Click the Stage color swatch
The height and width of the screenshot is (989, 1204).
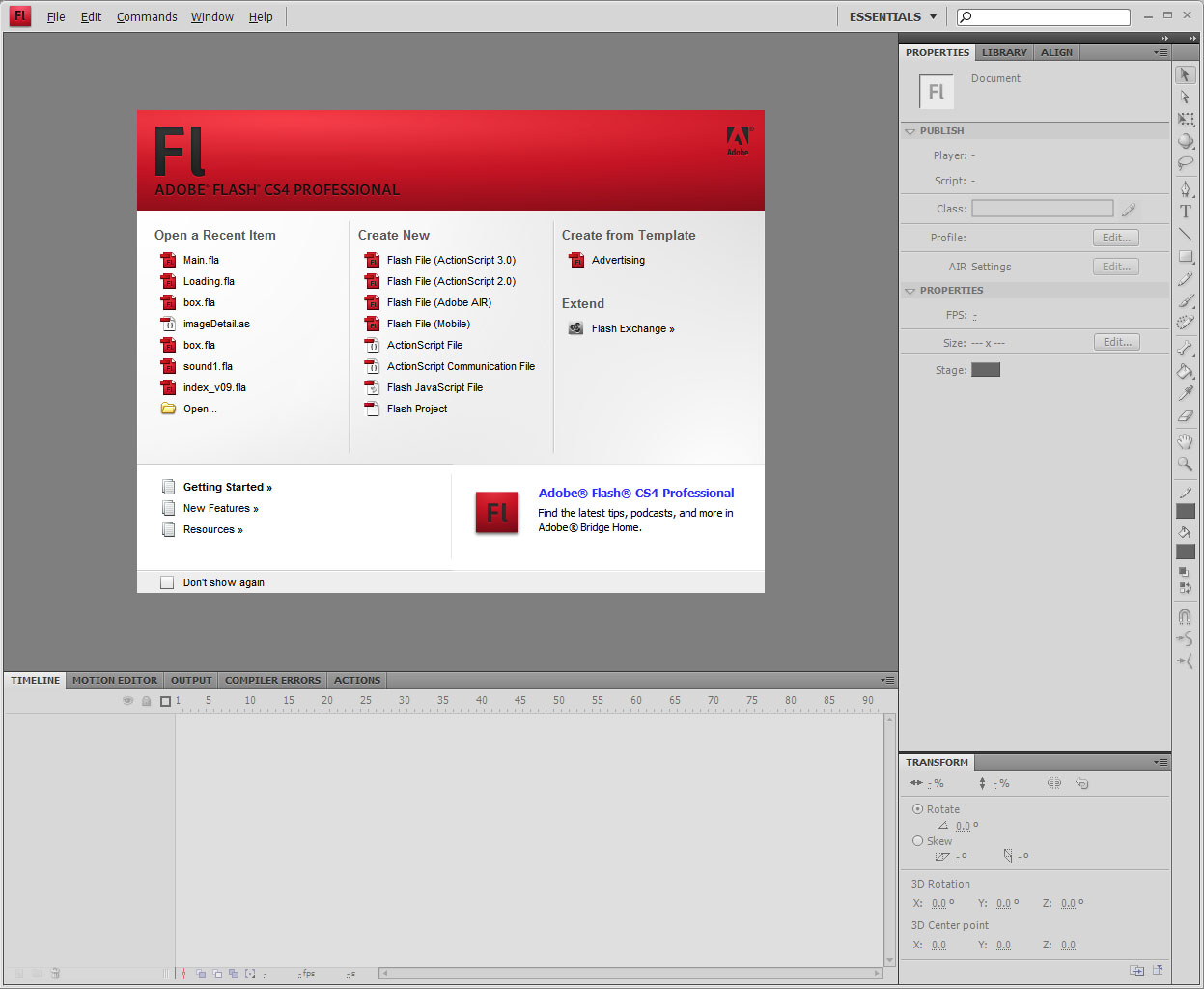coord(985,370)
